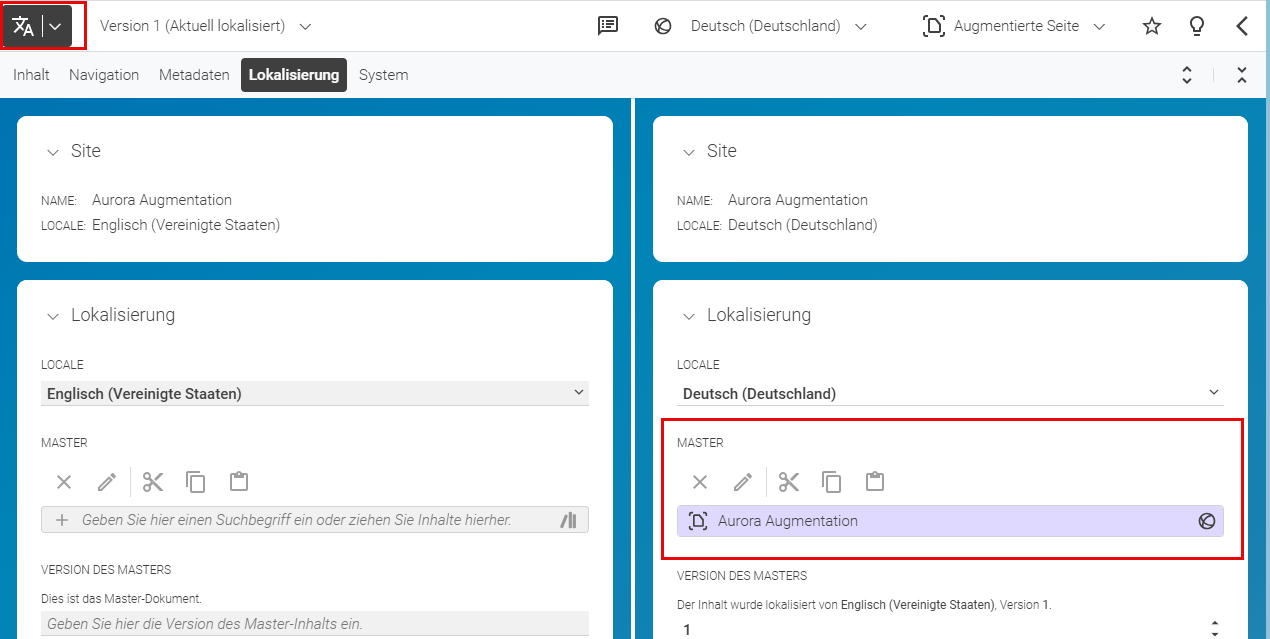Click plus icon in left Master search field

pyautogui.click(x=62, y=520)
